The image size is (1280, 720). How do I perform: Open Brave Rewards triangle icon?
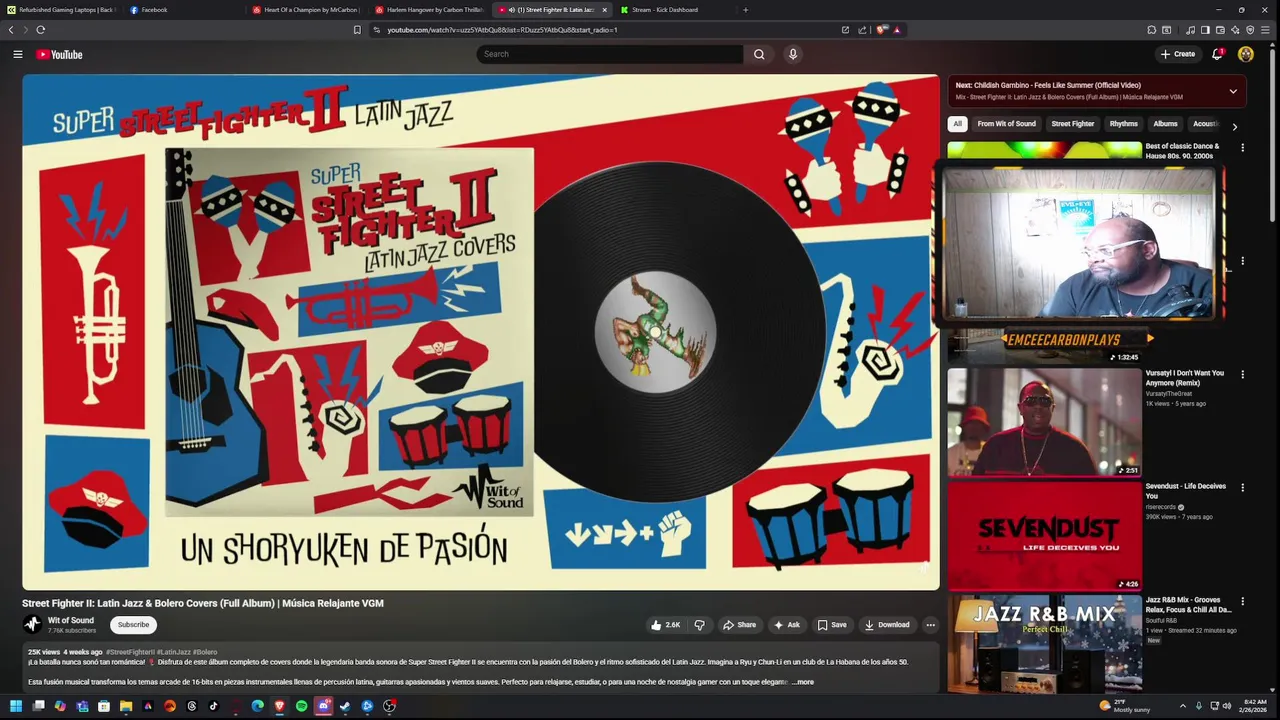(x=896, y=30)
